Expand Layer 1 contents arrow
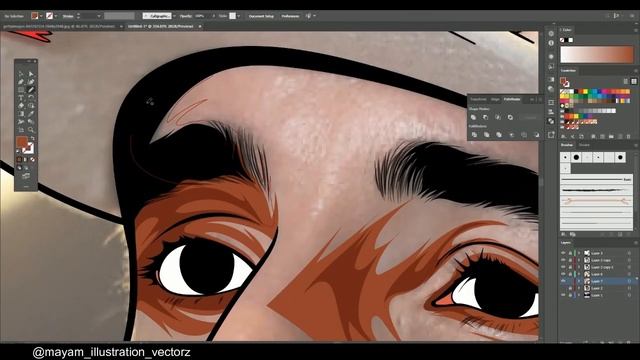Image resolution: width=640 pixels, height=360 pixels. click(579, 295)
